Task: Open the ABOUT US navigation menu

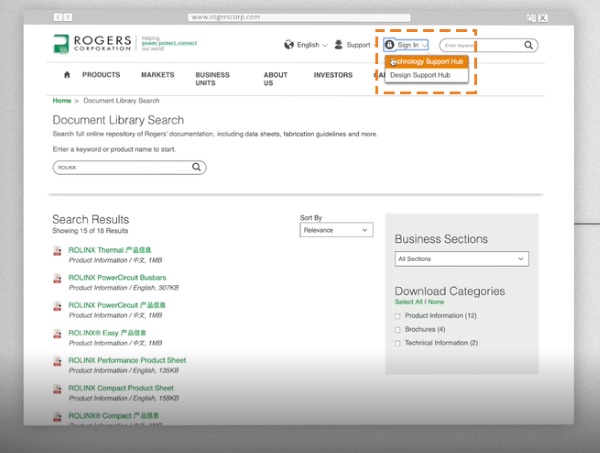Action: (275, 79)
